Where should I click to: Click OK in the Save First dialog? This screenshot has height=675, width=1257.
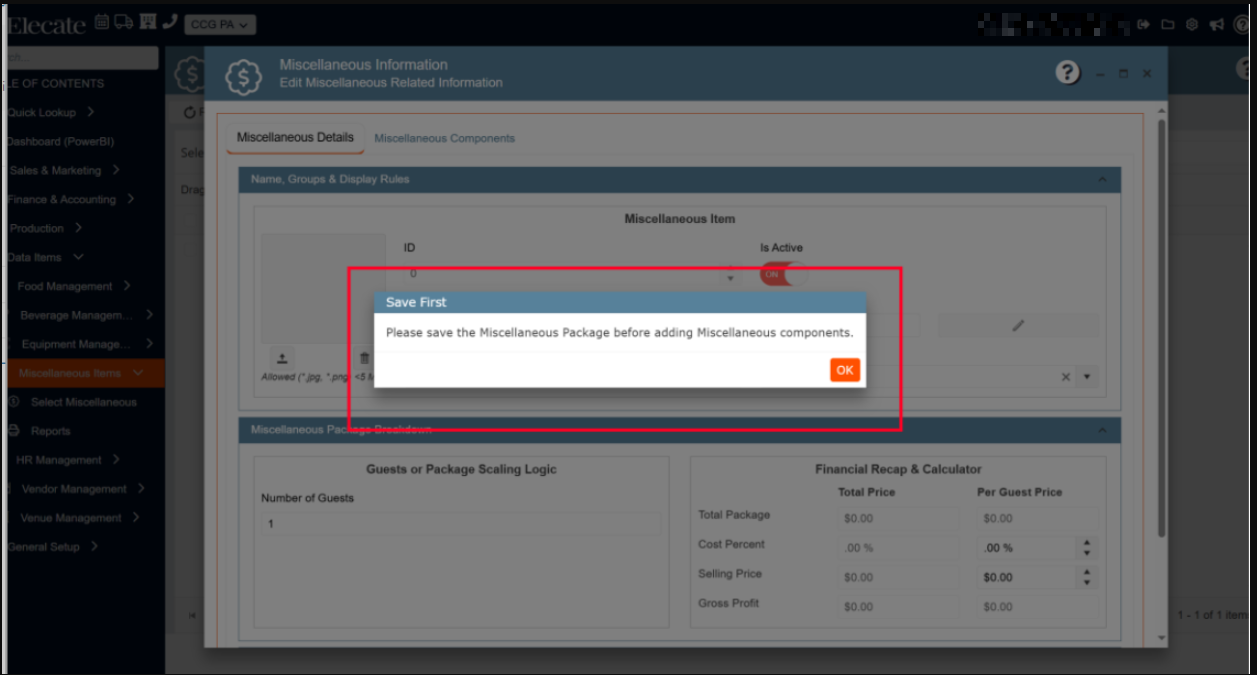(844, 370)
